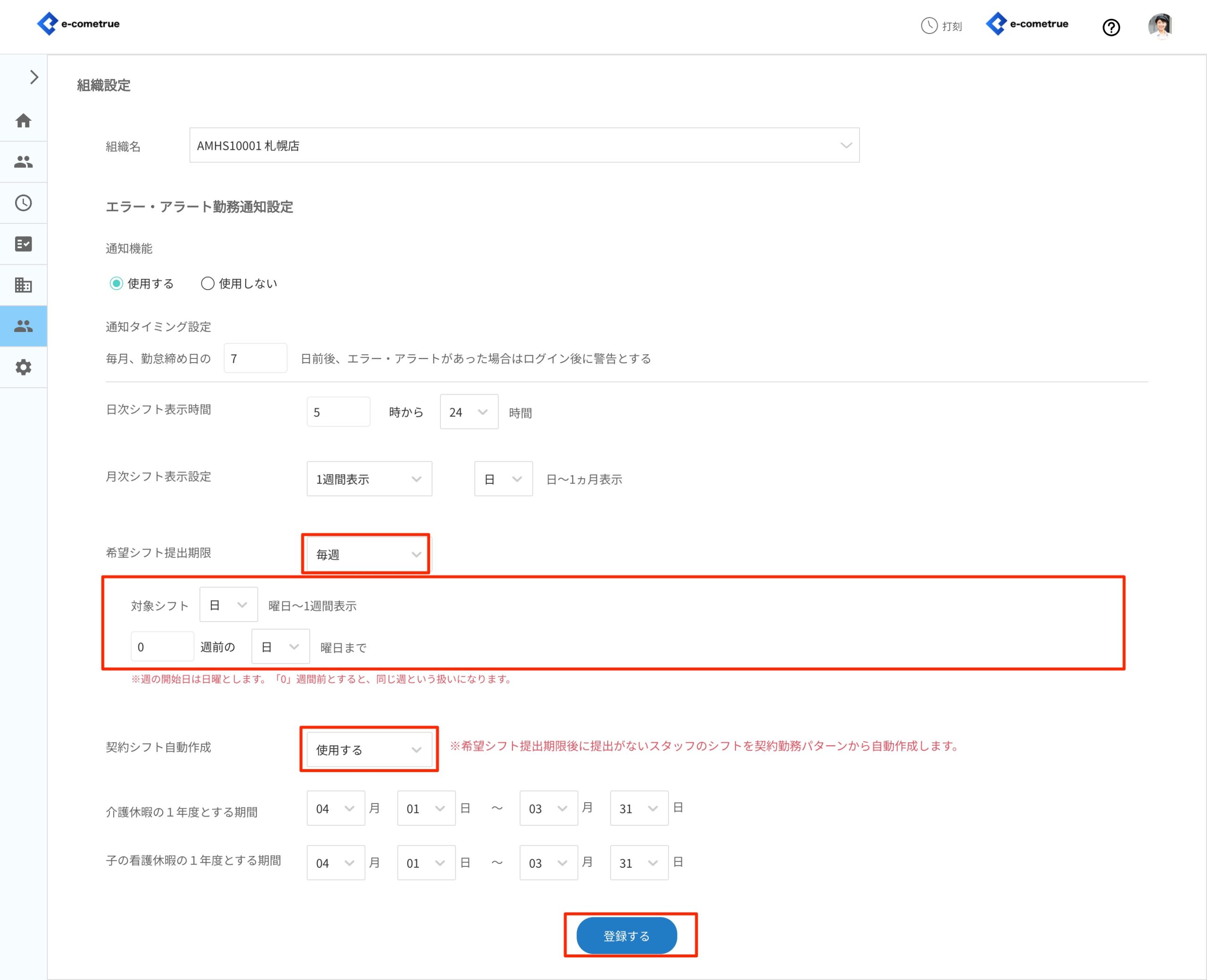Click the top-left e-cometrue logo

pyautogui.click(x=78, y=24)
